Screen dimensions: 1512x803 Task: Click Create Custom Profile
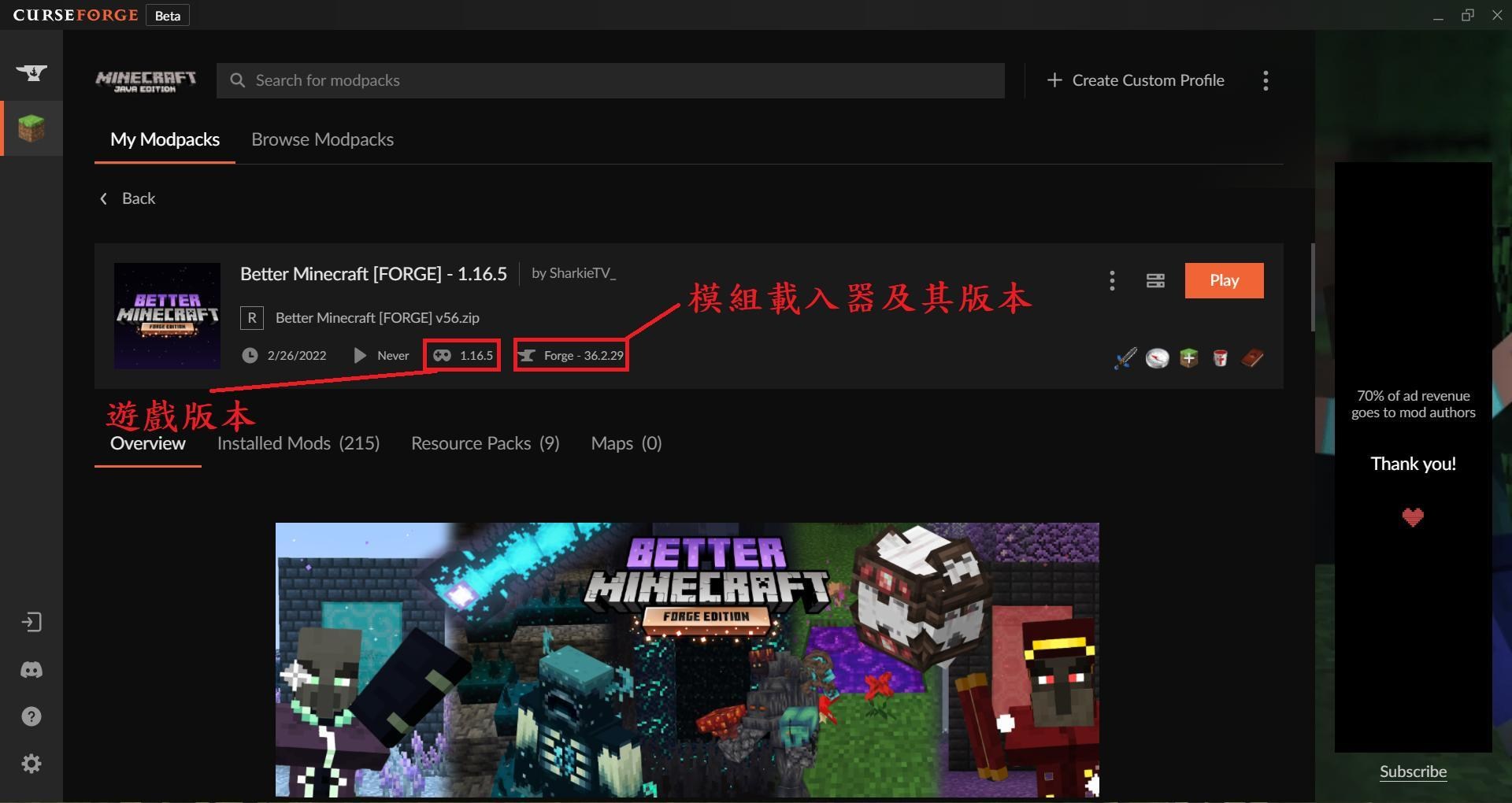[x=1136, y=80]
